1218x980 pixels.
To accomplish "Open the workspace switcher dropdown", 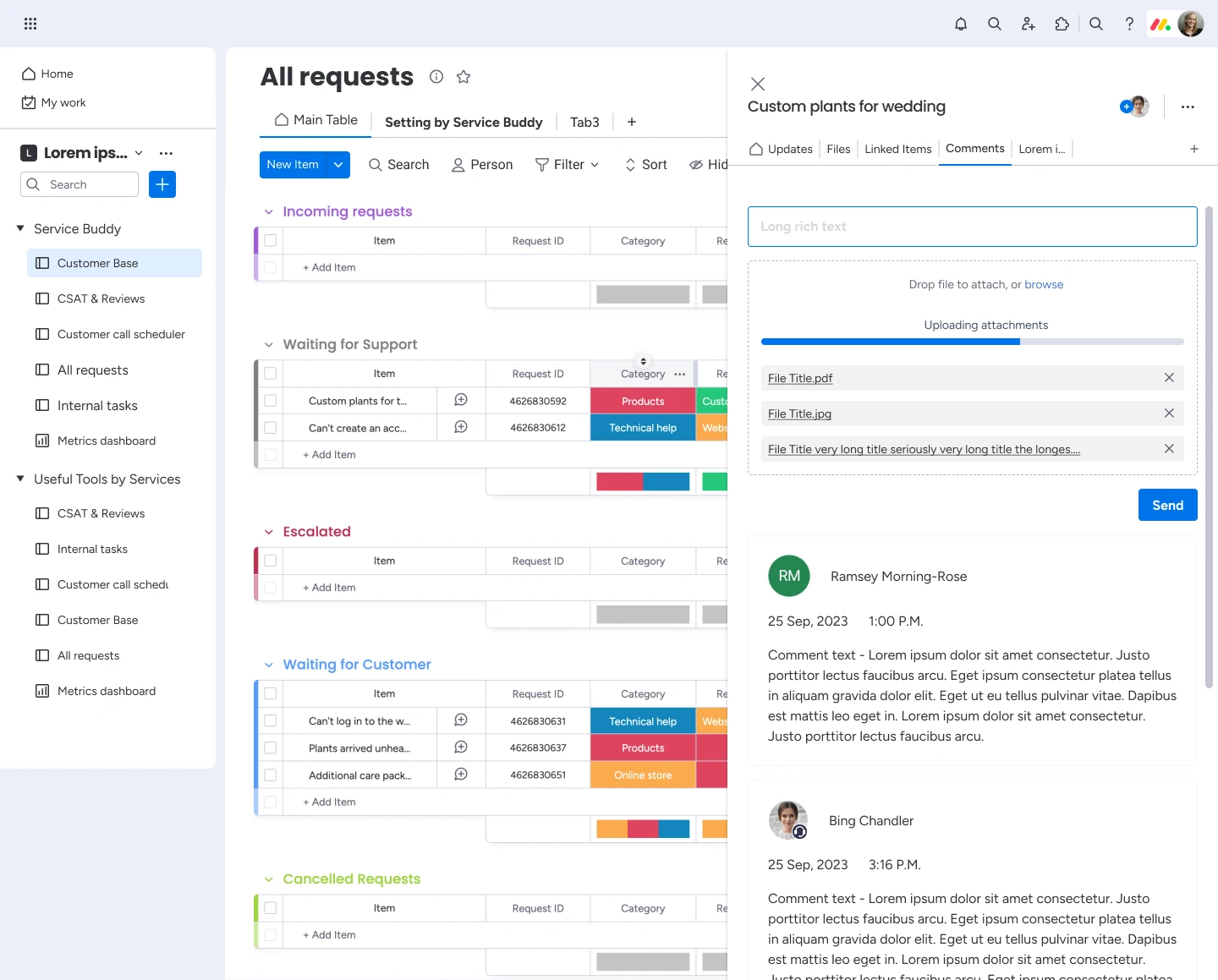I will 139,153.
